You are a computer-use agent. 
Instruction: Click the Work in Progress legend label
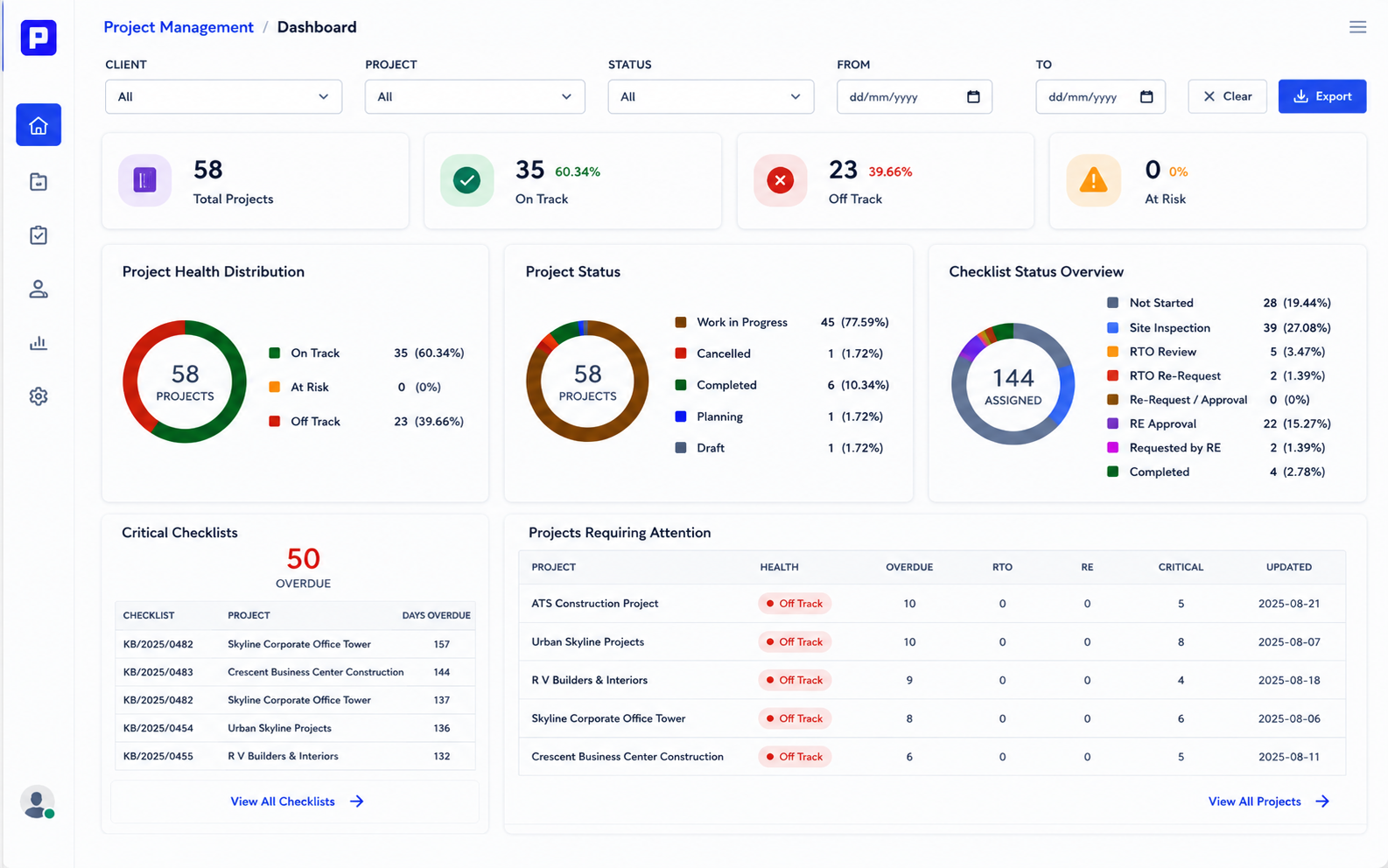(x=742, y=322)
